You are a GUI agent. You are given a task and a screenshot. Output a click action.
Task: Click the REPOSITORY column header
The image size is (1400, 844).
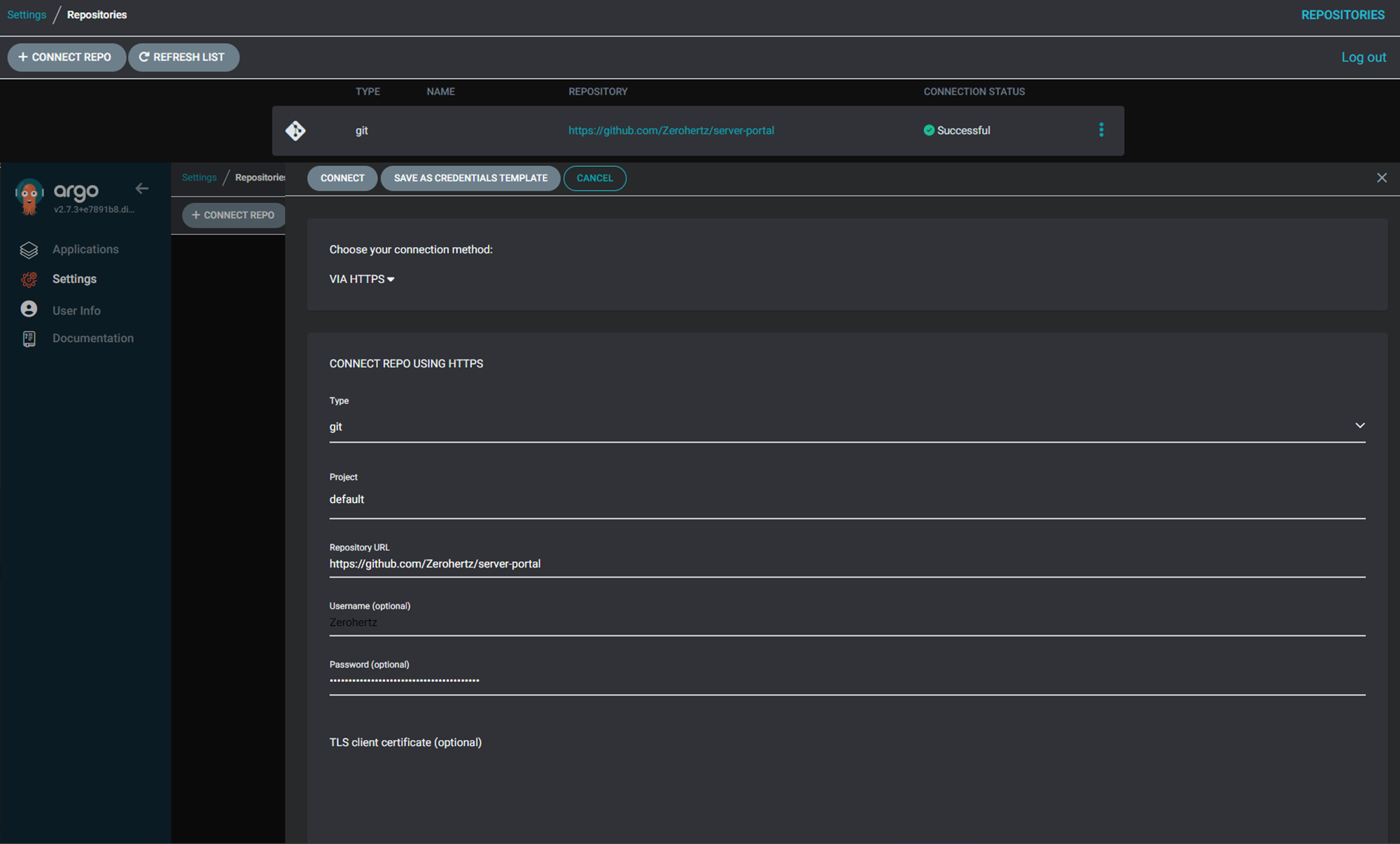click(598, 92)
